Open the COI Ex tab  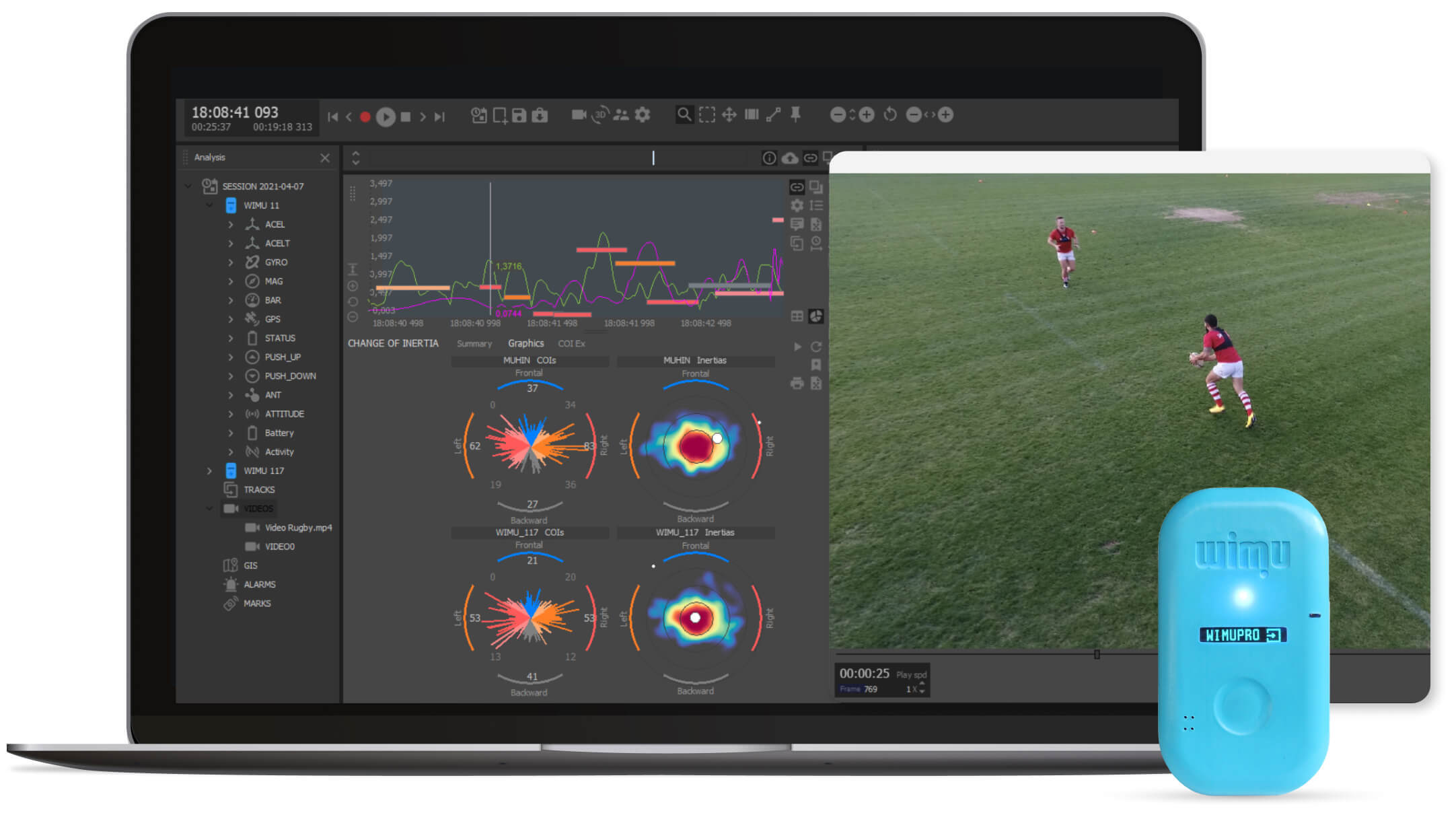pos(571,344)
